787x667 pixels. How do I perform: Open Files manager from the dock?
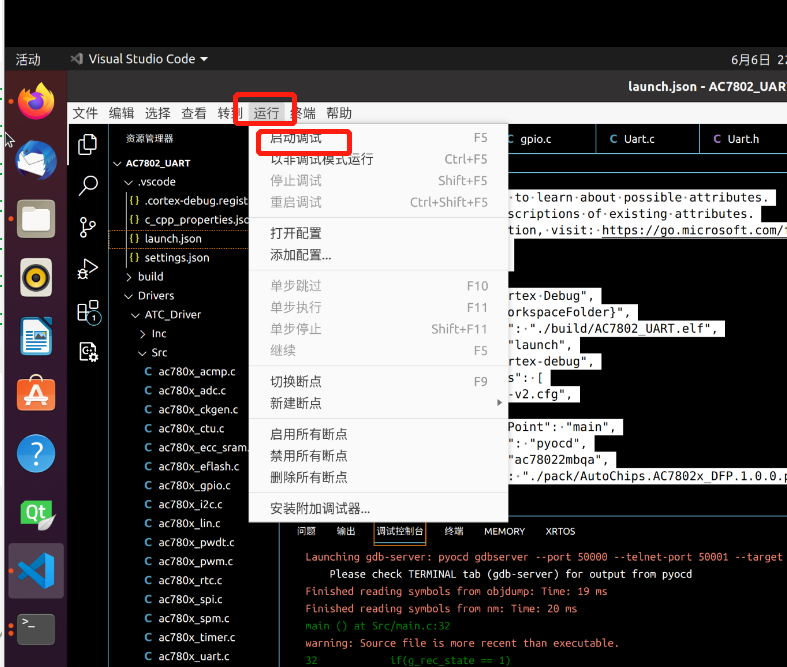click(36, 219)
